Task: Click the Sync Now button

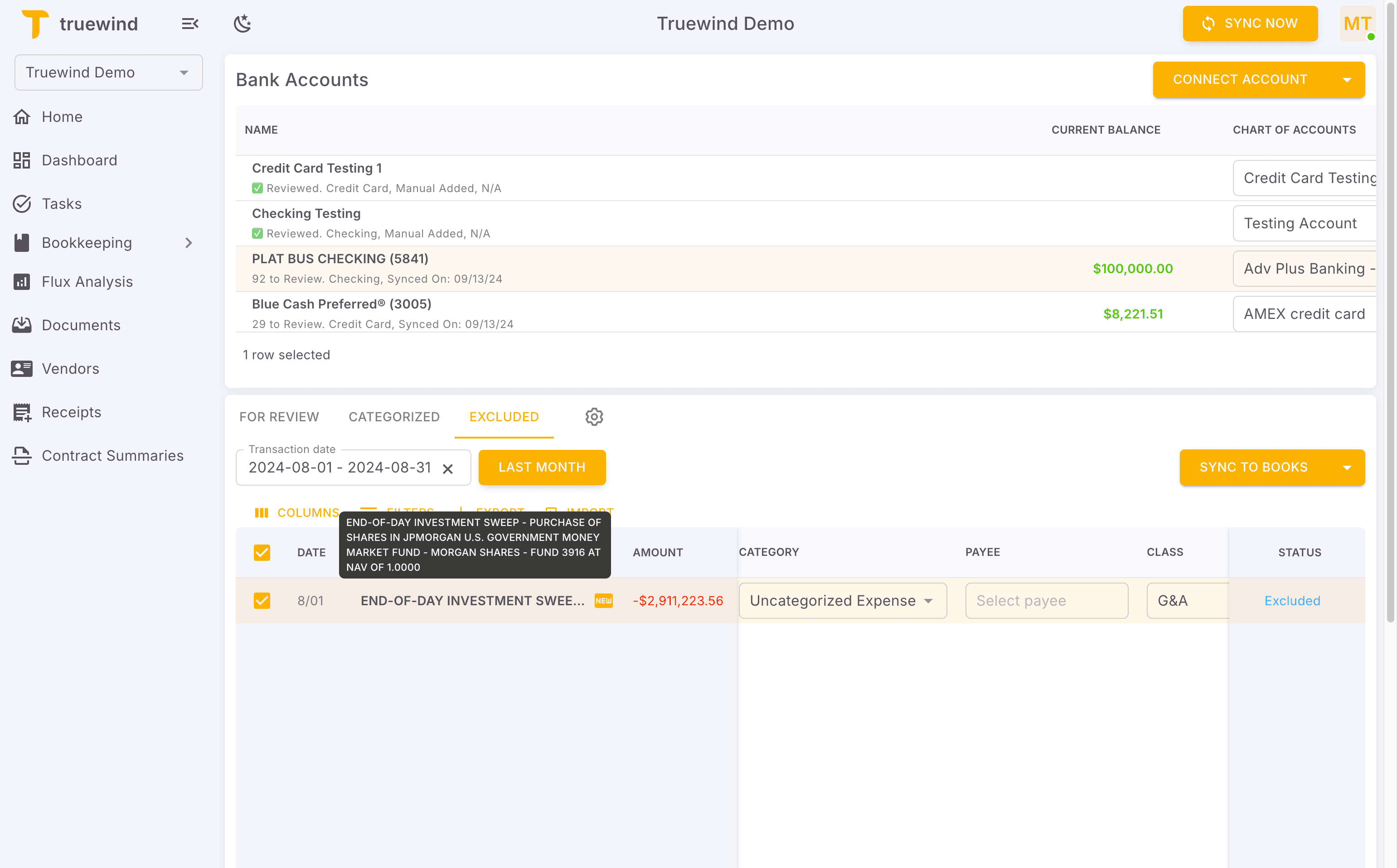Action: coord(1251,23)
